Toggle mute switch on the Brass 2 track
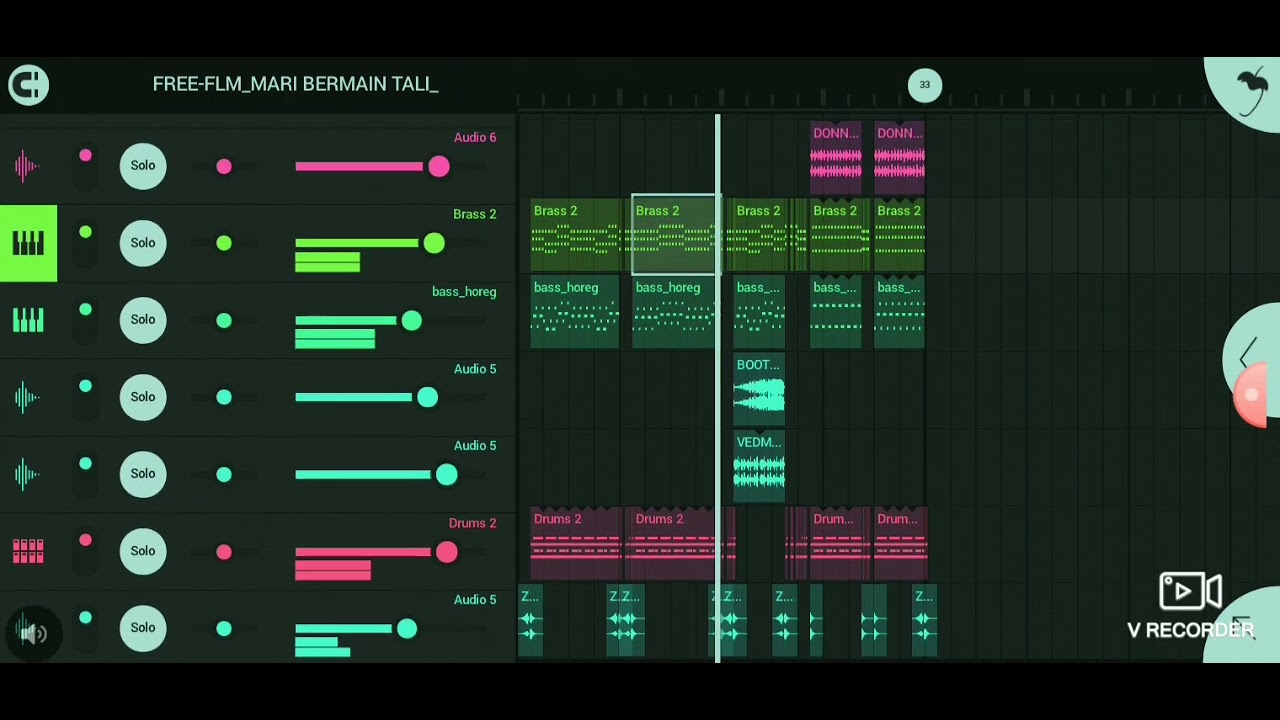 pyautogui.click(x=86, y=243)
